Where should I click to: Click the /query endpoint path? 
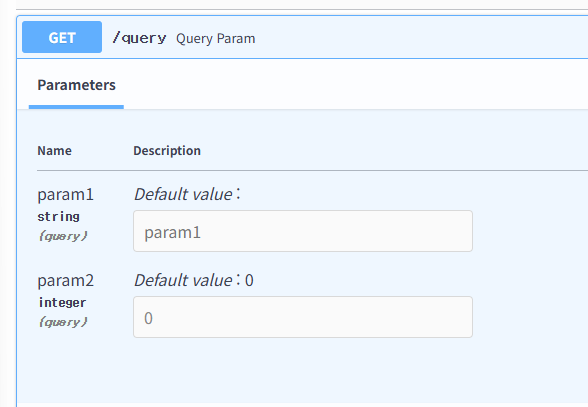(139, 38)
